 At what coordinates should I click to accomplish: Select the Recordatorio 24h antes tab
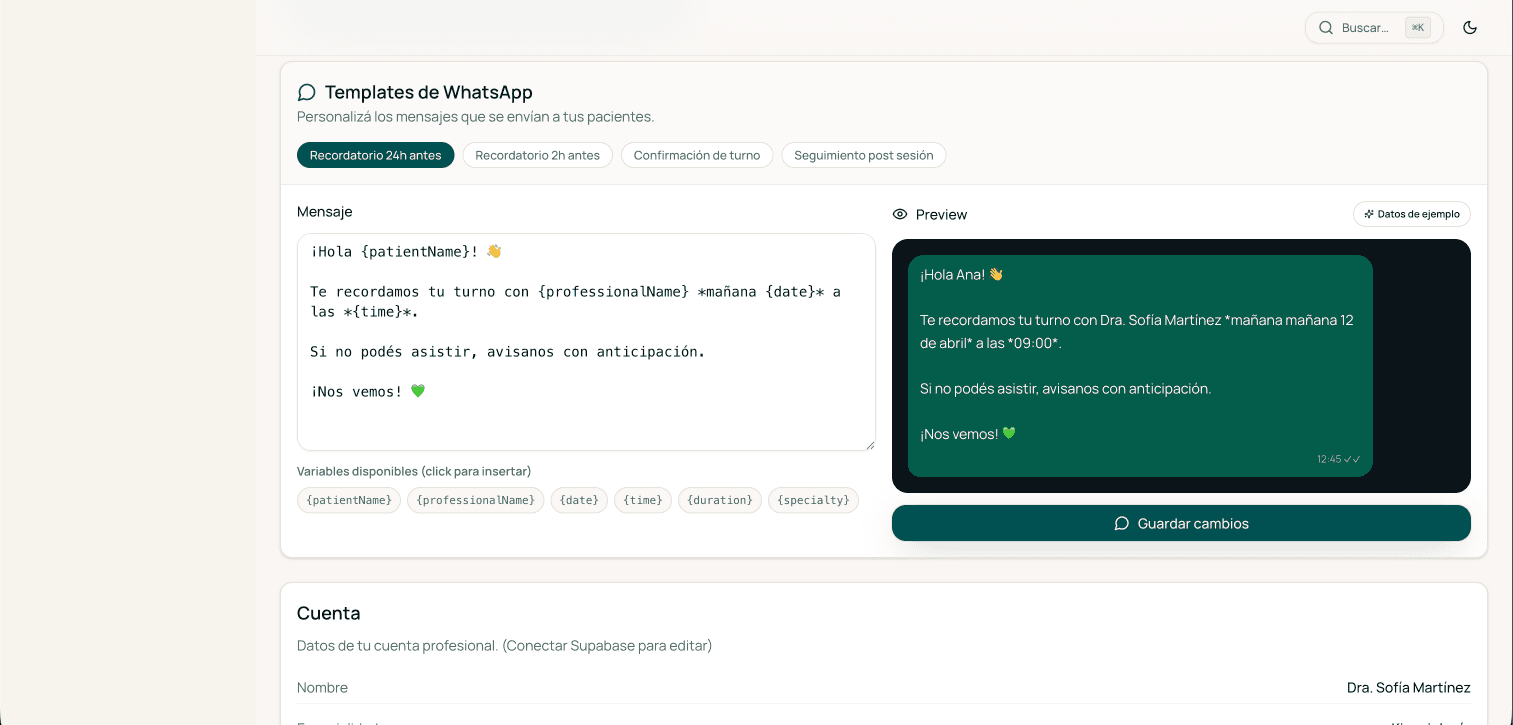click(375, 155)
